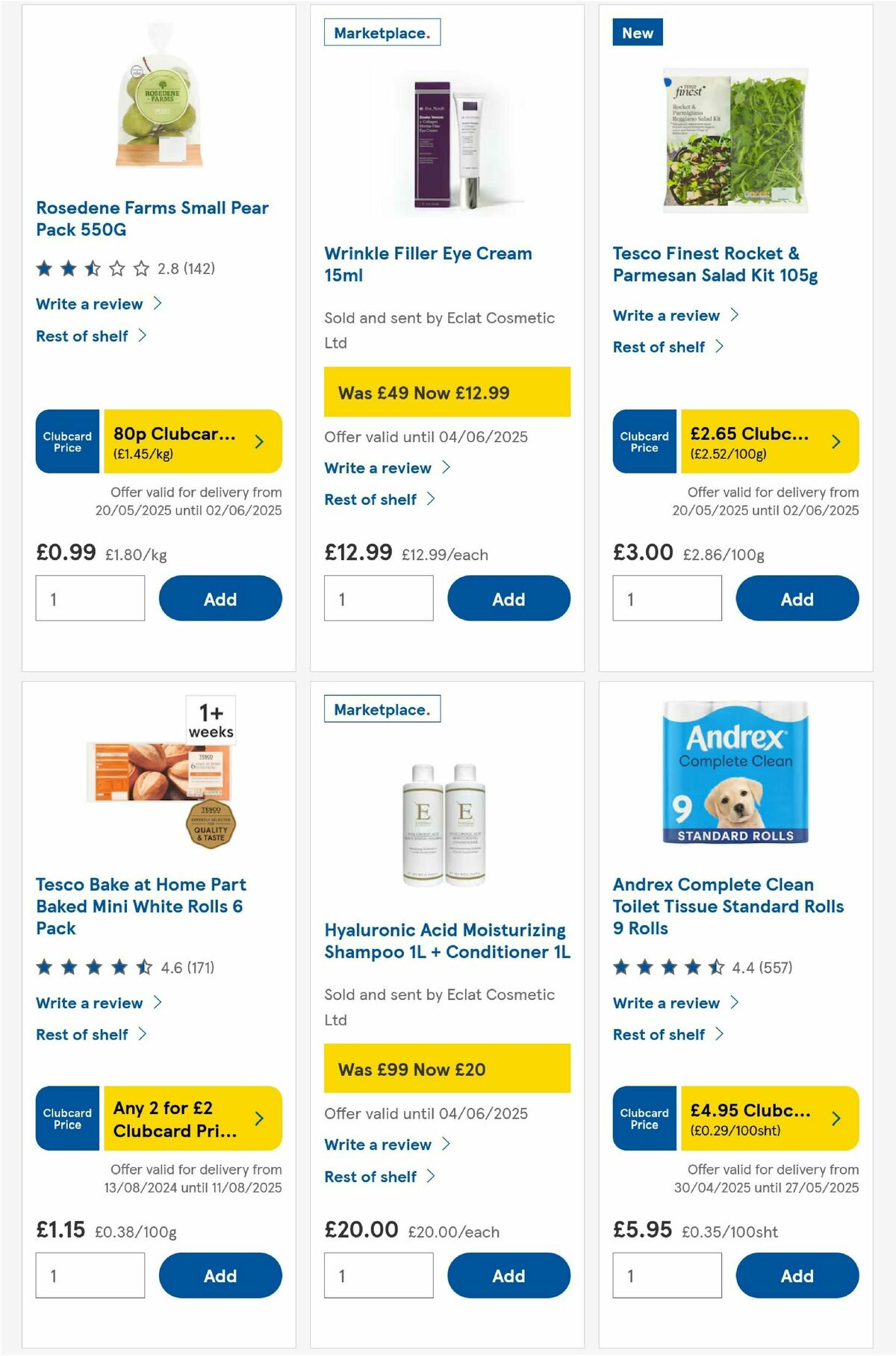This screenshot has height=1356, width=896.
Task: Click the £2.65 Clubcard offer arrow
Action: click(835, 441)
